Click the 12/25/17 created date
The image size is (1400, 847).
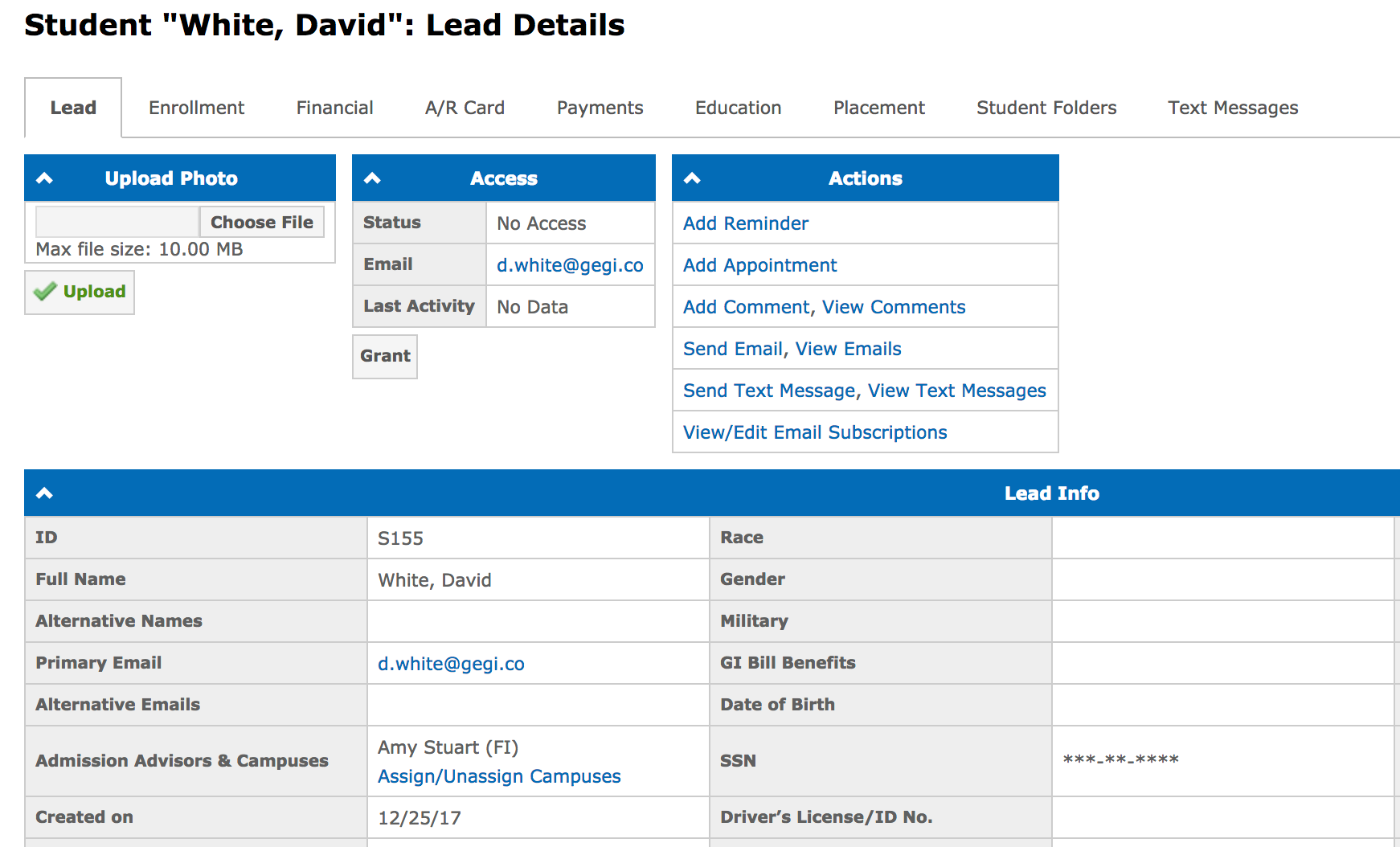[x=420, y=818]
